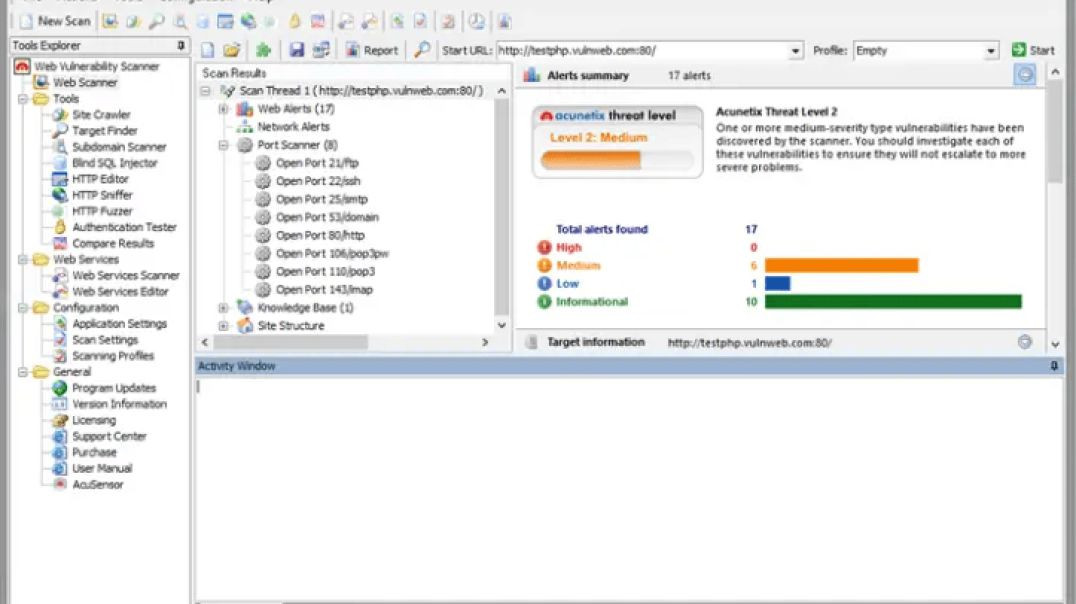Select Open Port 25/smtp
The width and height of the screenshot is (1076, 604).
[x=322, y=199]
